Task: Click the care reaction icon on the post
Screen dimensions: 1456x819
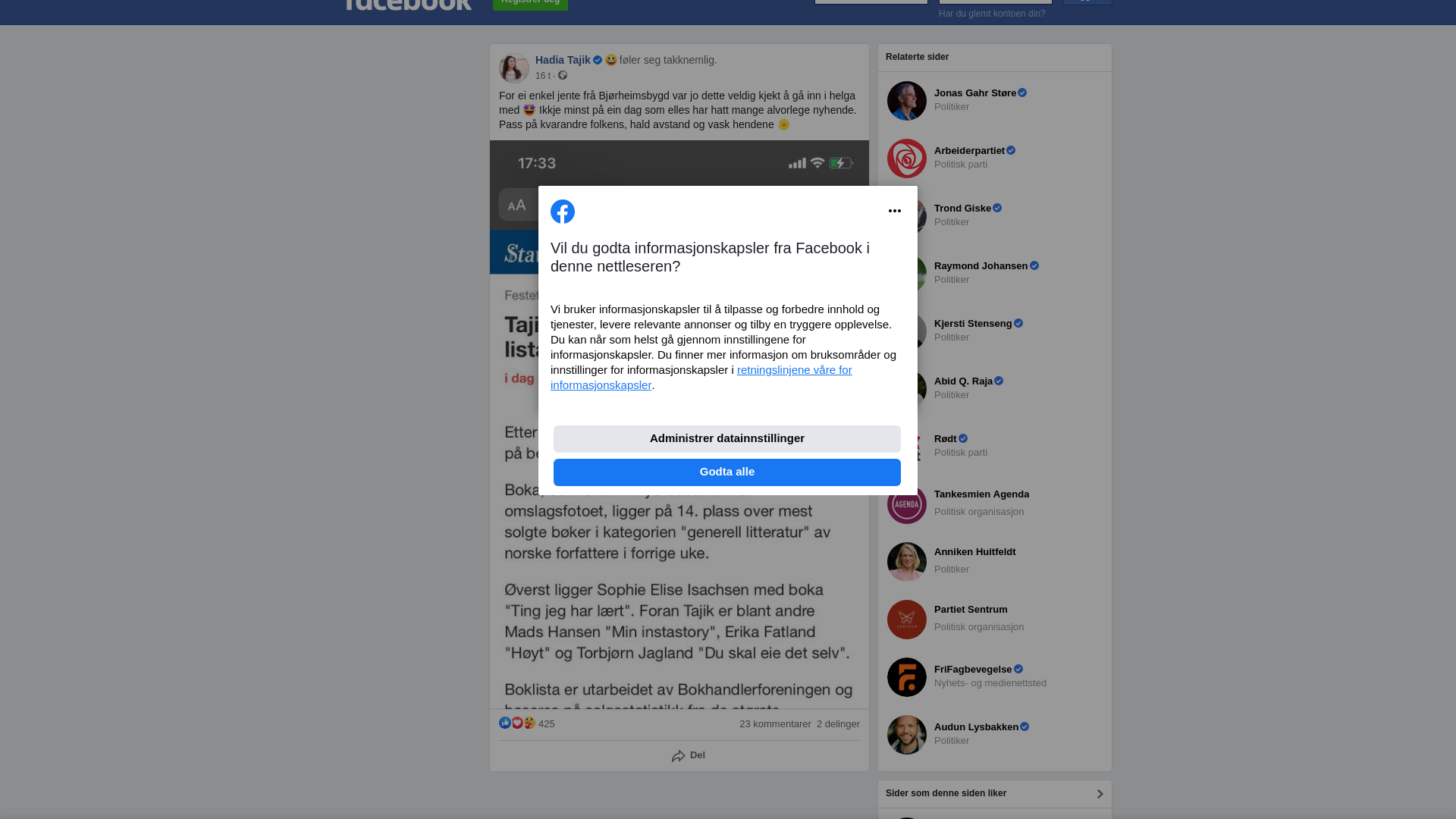Action: 529,723
